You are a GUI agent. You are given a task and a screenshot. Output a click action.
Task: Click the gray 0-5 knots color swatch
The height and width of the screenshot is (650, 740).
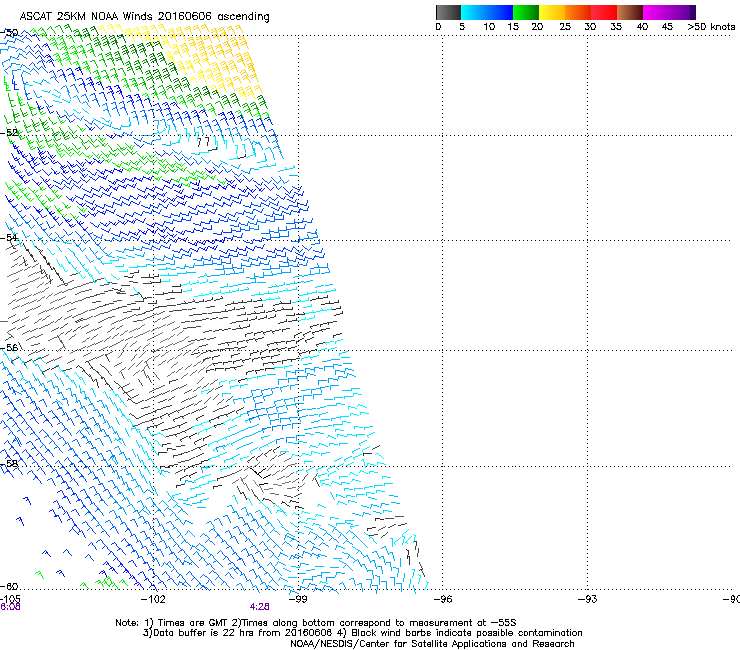click(x=449, y=12)
